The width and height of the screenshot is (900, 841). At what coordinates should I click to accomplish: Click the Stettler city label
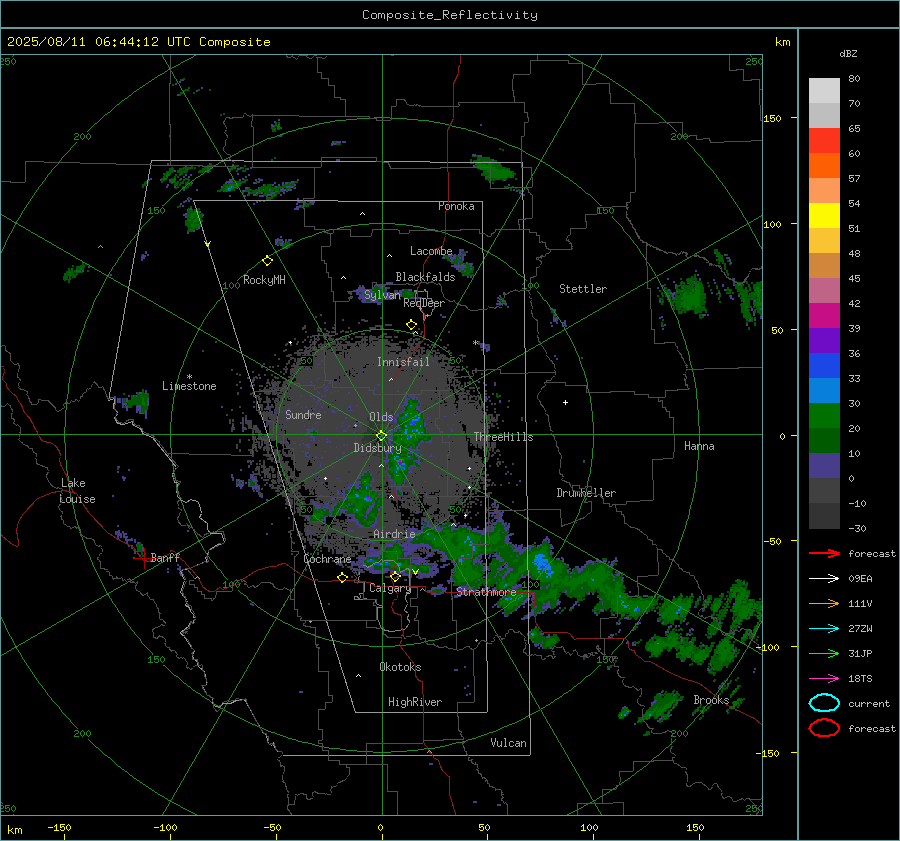click(x=583, y=289)
